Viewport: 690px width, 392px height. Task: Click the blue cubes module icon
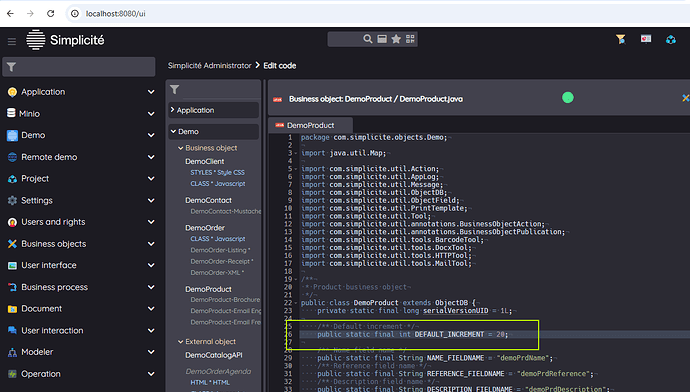[671, 40]
